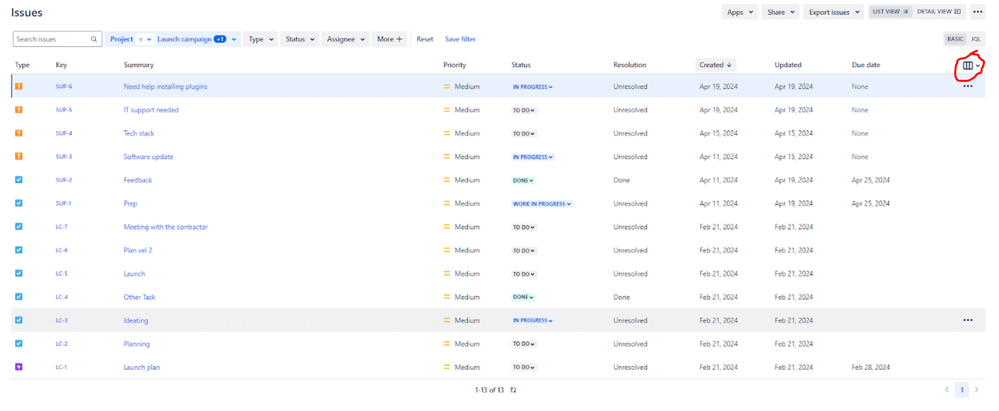Image resolution: width=999 pixels, height=411 pixels.
Task: Go to next page arrow
Action: (x=977, y=389)
